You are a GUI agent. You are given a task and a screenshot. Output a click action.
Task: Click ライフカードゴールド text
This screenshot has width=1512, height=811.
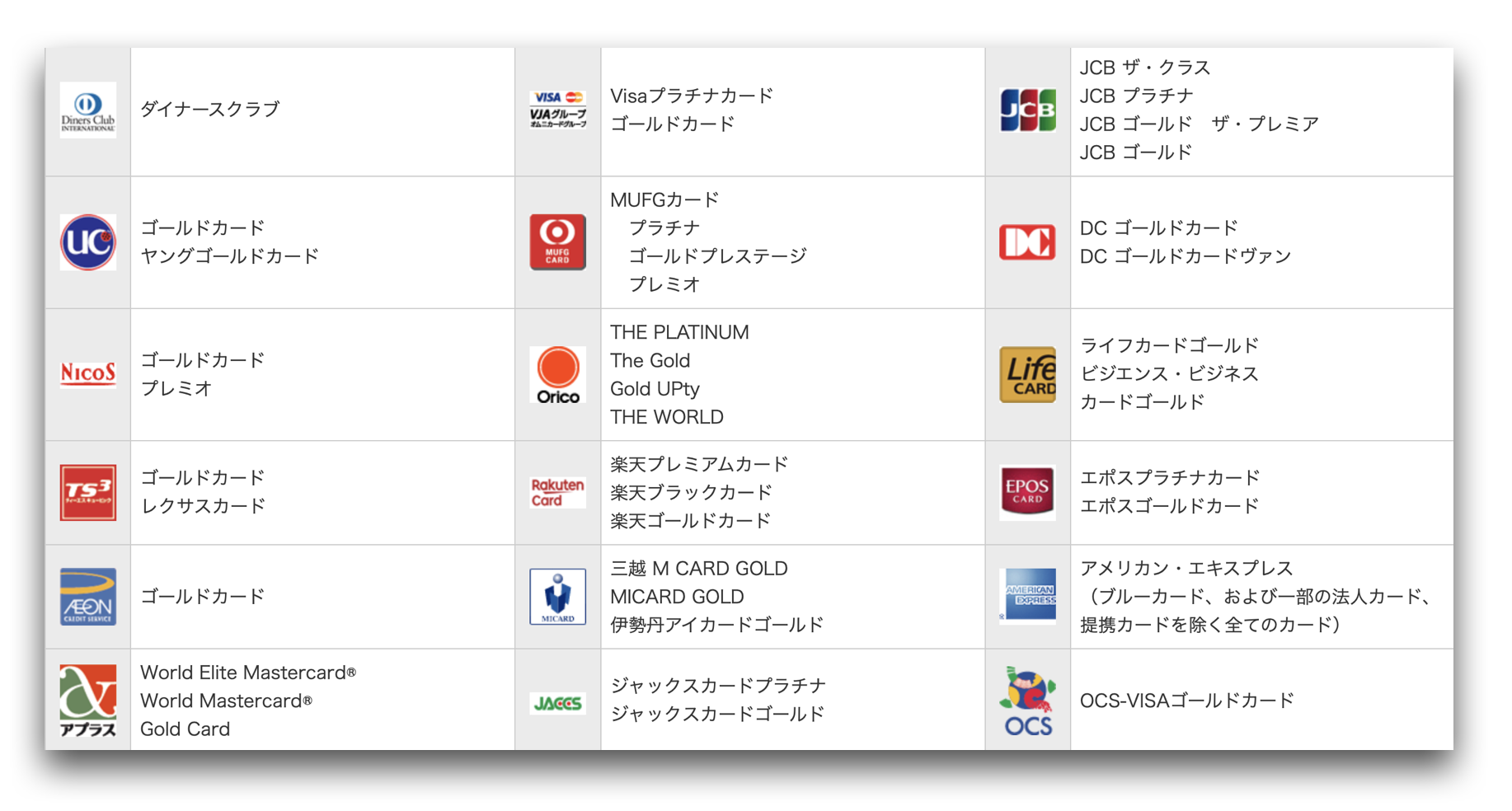pyautogui.click(x=1169, y=345)
